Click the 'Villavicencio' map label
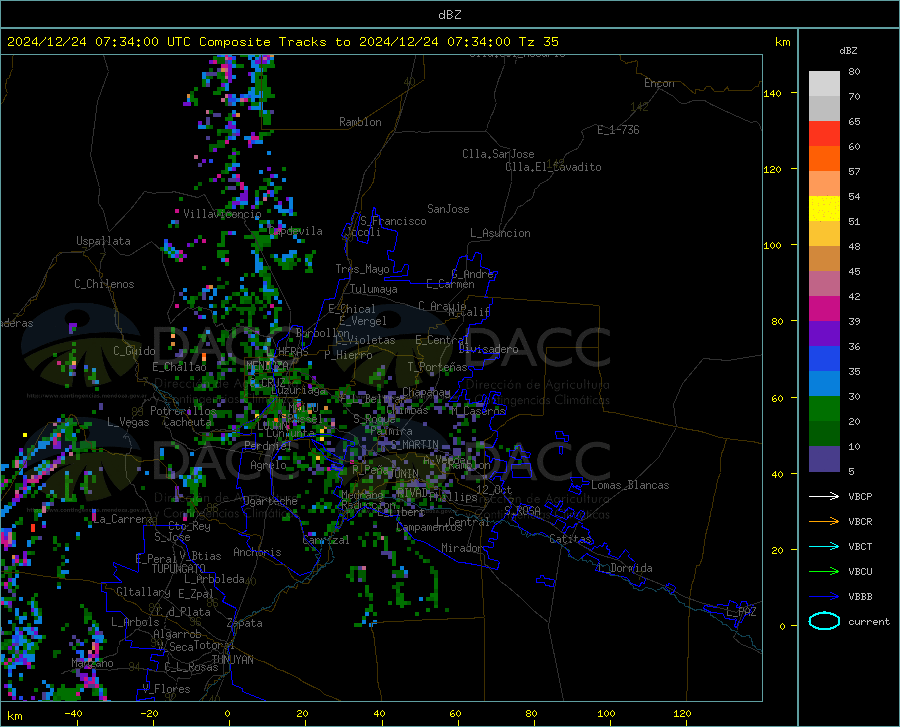The width and height of the screenshot is (900, 727). [x=222, y=214]
